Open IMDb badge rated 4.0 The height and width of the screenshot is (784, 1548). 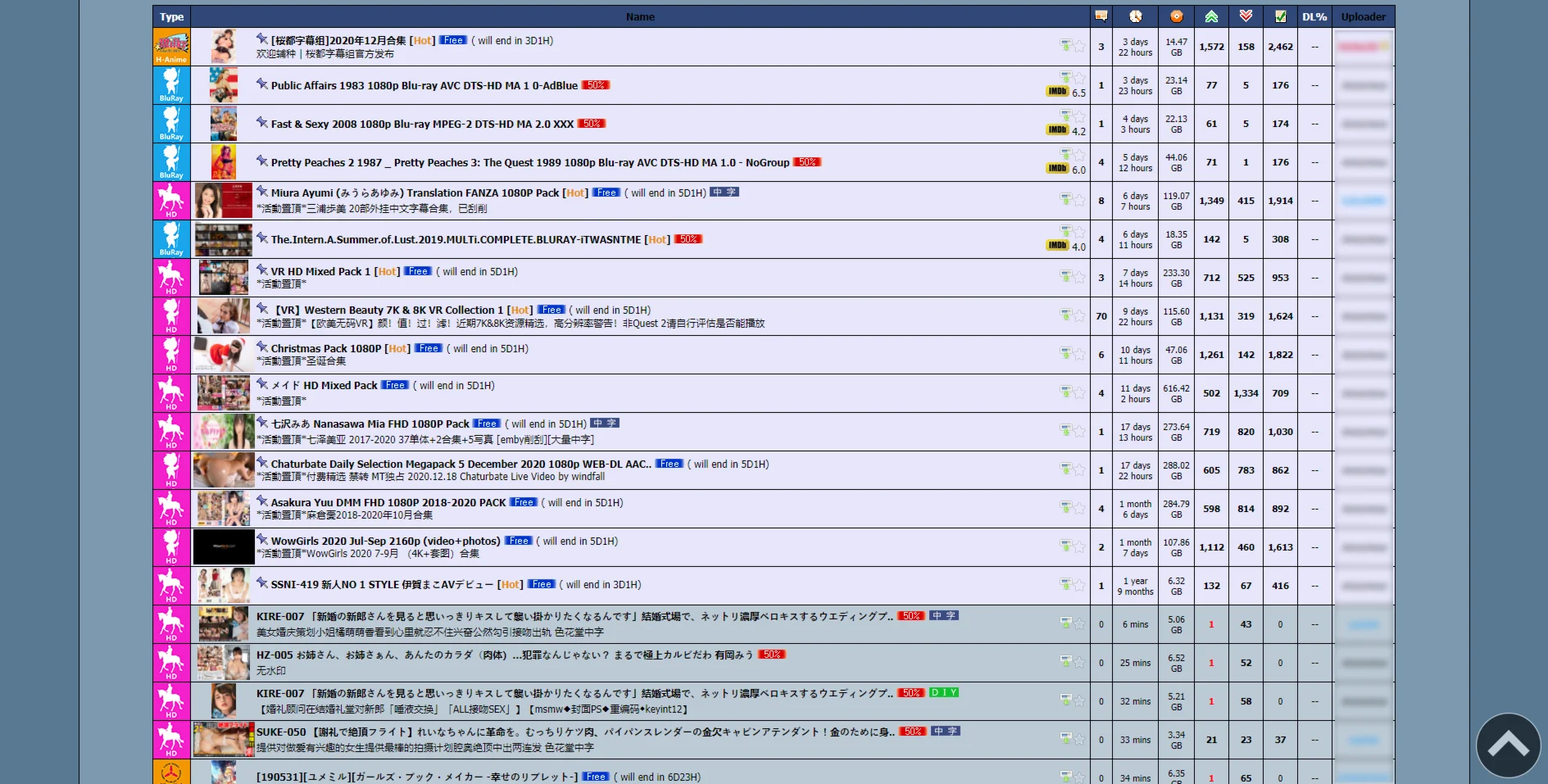[1057, 246]
